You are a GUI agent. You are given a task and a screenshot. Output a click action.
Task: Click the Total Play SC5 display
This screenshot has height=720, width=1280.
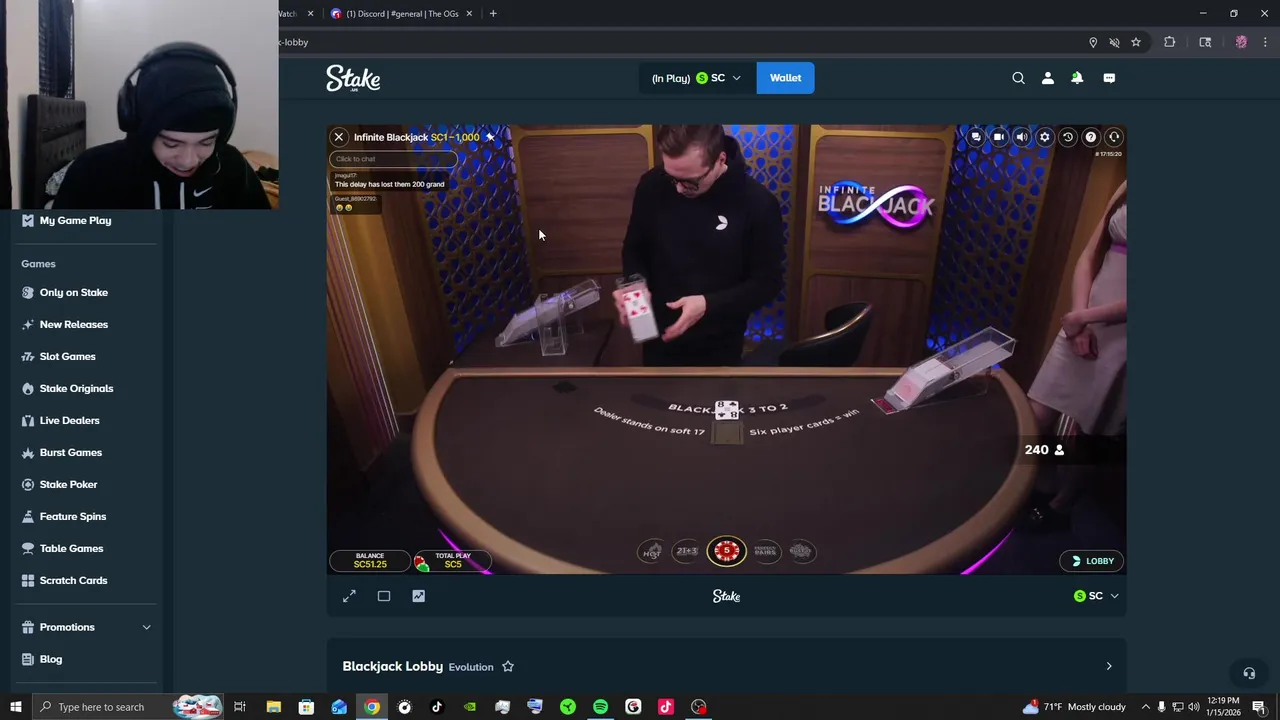pyautogui.click(x=452, y=561)
